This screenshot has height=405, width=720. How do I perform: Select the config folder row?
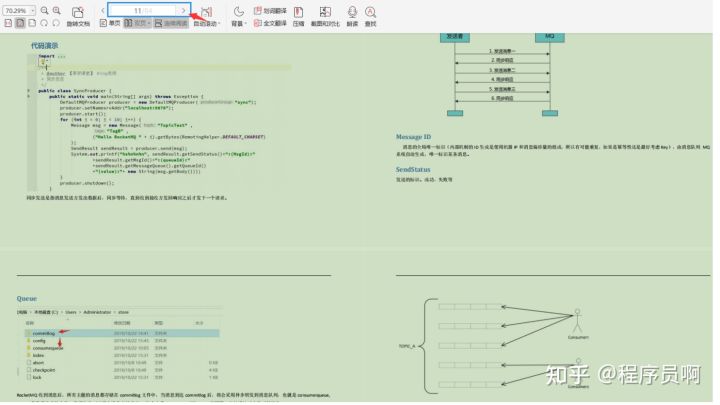coord(122,341)
